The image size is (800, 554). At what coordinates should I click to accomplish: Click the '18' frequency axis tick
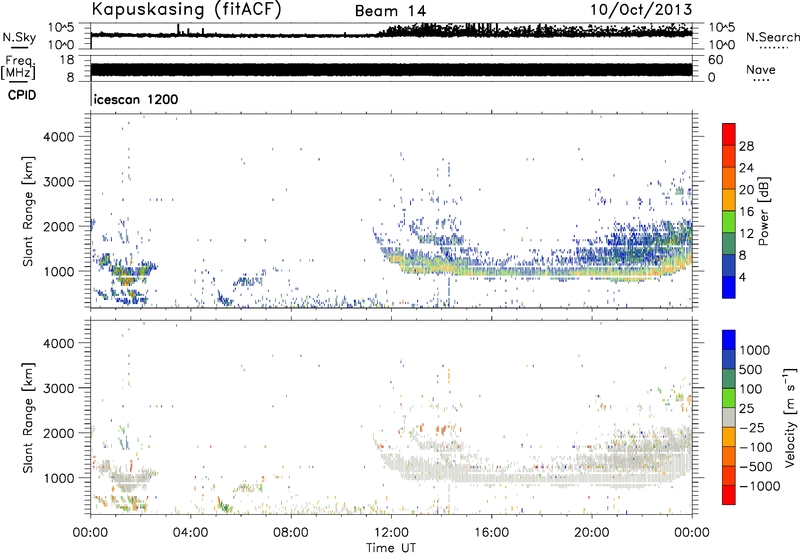67,60
